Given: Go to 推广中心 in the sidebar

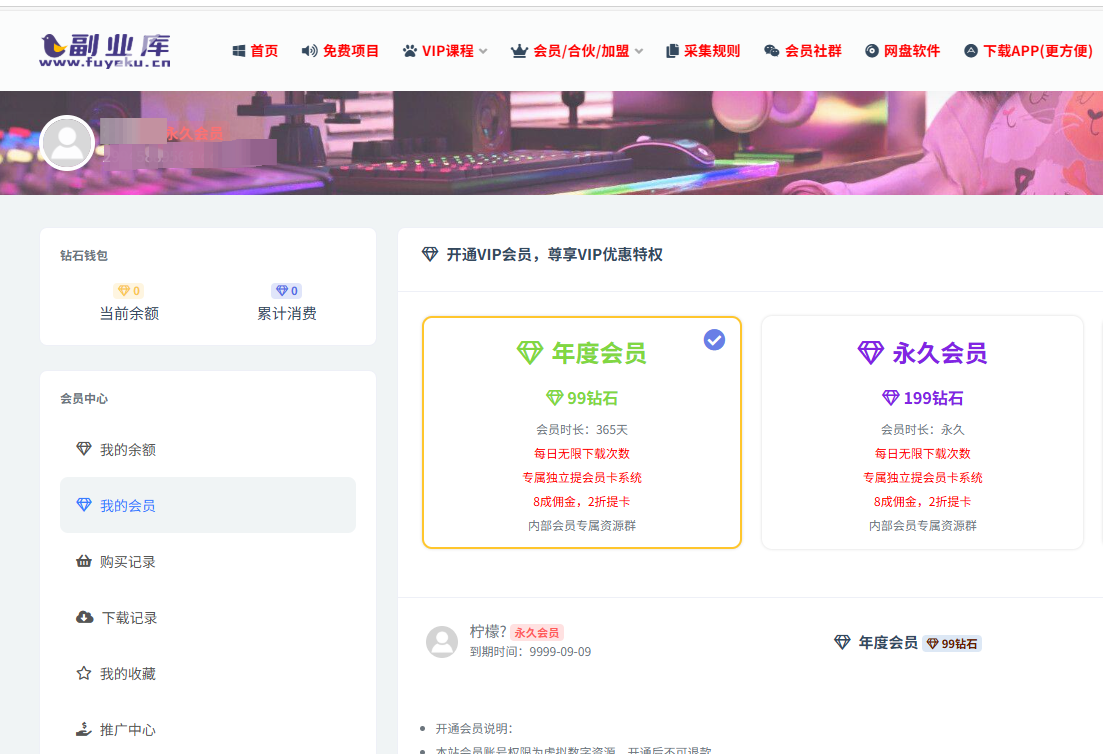Looking at the screenshot, I should tap(208, 729).
